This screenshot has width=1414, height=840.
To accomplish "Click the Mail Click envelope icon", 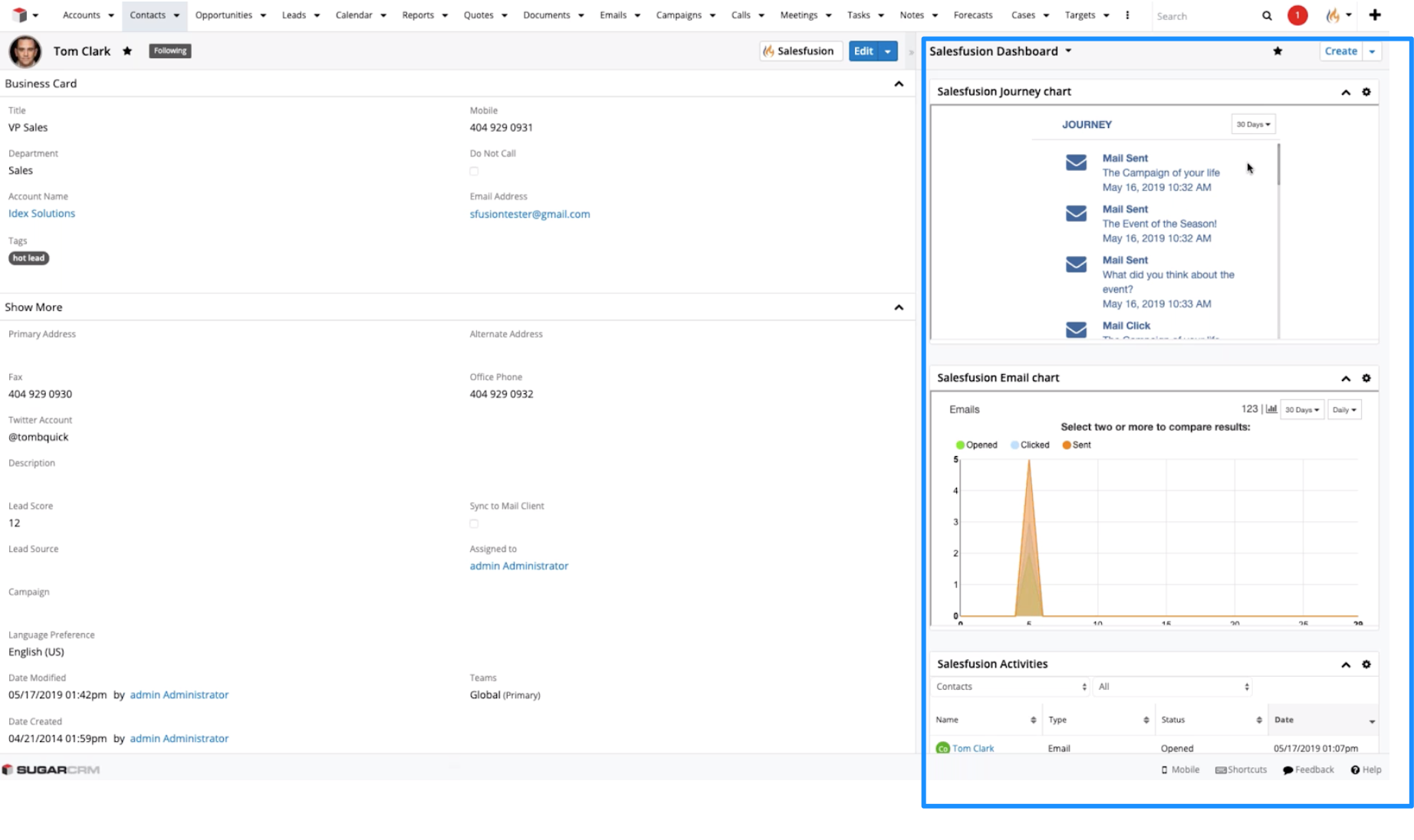I will pos(1076,330).
